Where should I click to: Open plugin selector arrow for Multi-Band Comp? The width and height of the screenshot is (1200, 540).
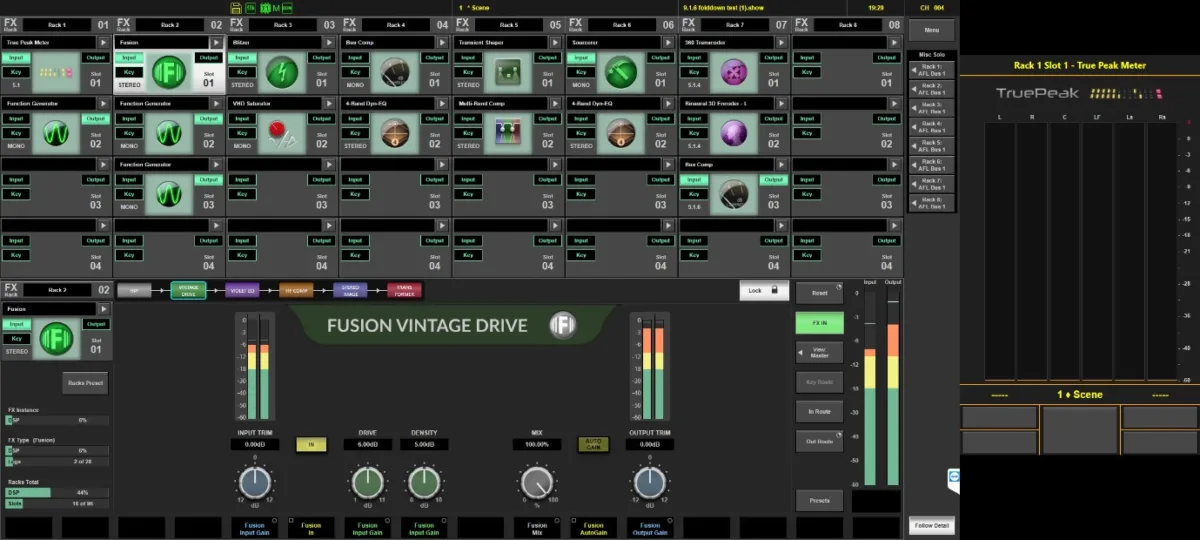click(x=556, y=103)
